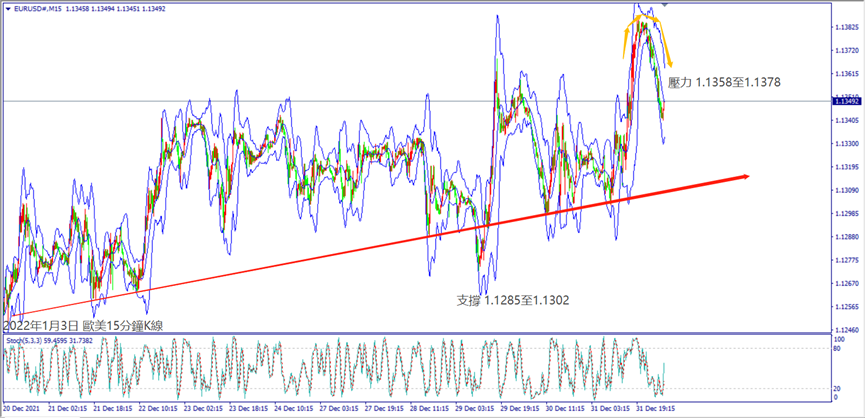Click the 20 Dec 2021 time label
Image resolution: width=865 pixels, height=418 pixels.
coord(24,409)
